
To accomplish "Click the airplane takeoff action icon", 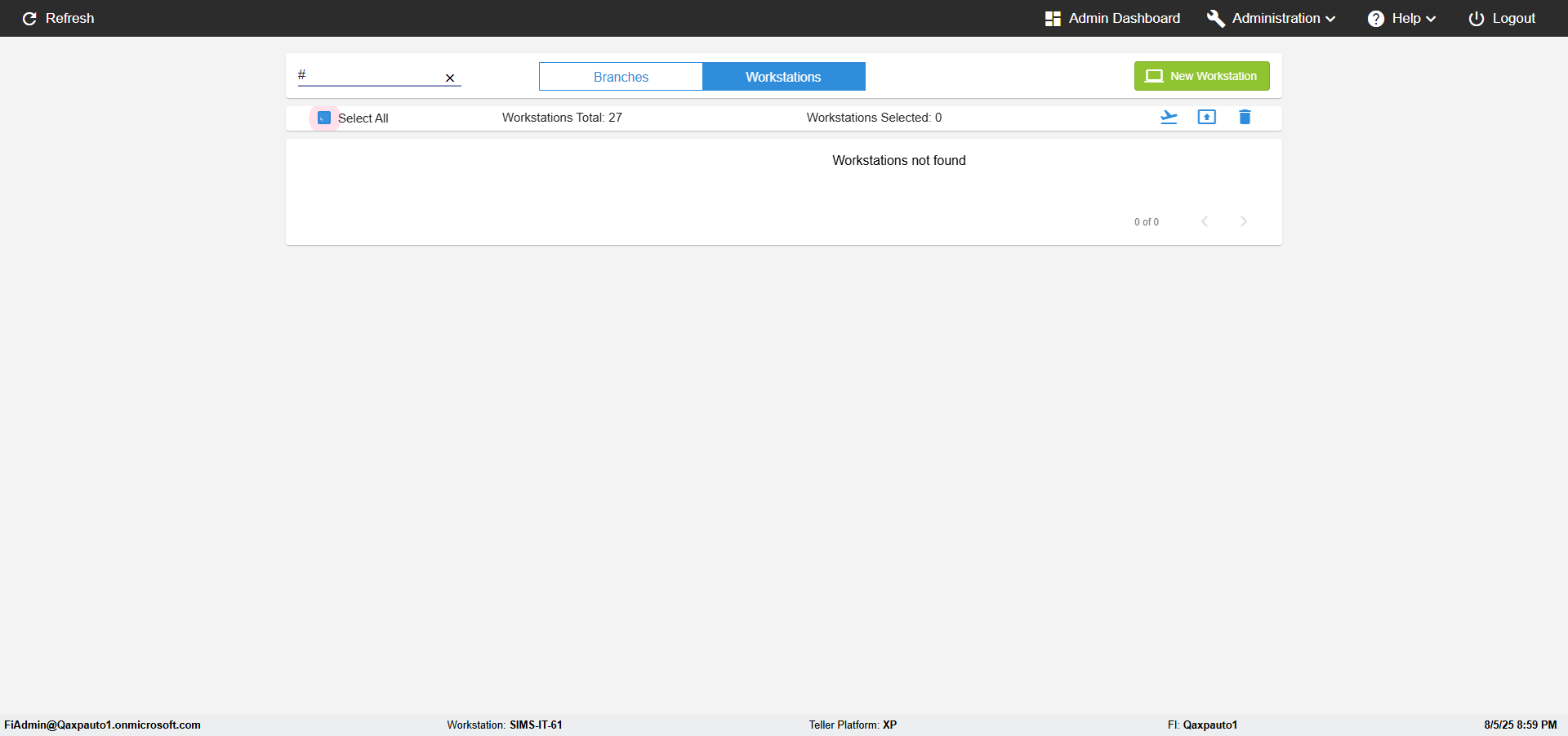I will click(1169, 117).
